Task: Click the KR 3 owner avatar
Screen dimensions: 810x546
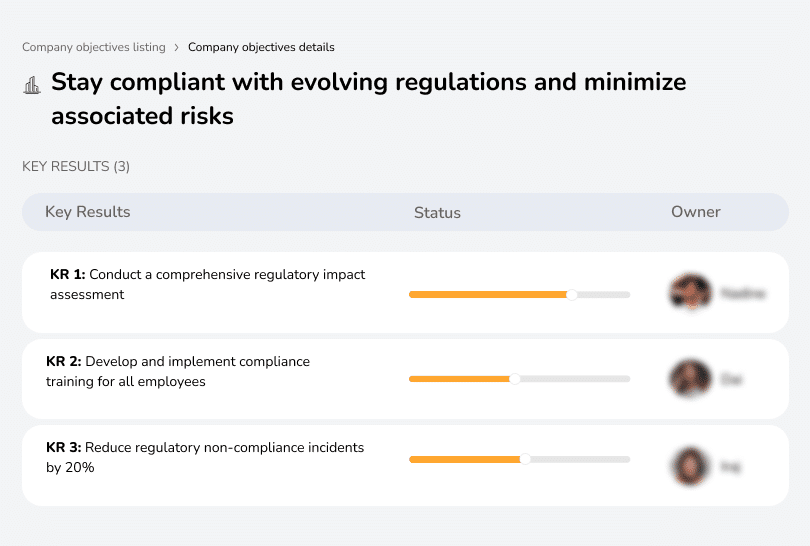Action: coord(691,466)
